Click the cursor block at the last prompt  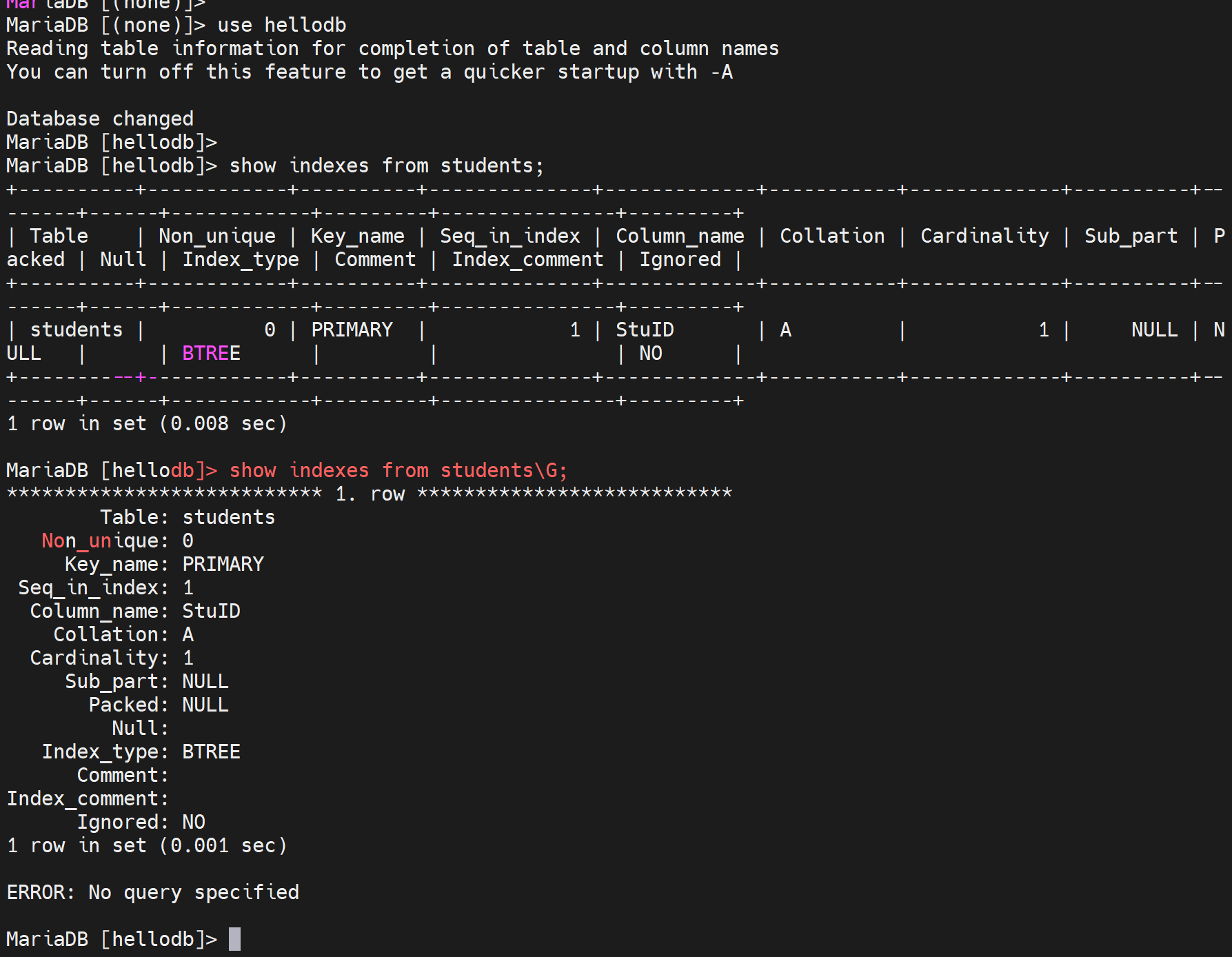click(234, 939)
